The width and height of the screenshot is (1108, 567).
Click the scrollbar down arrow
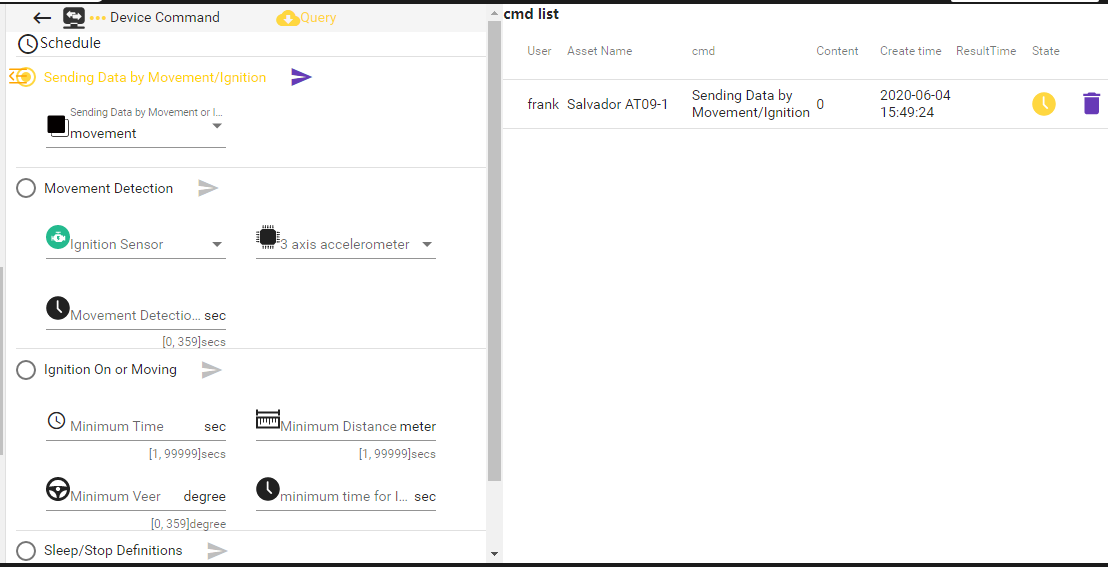(494, 554)
